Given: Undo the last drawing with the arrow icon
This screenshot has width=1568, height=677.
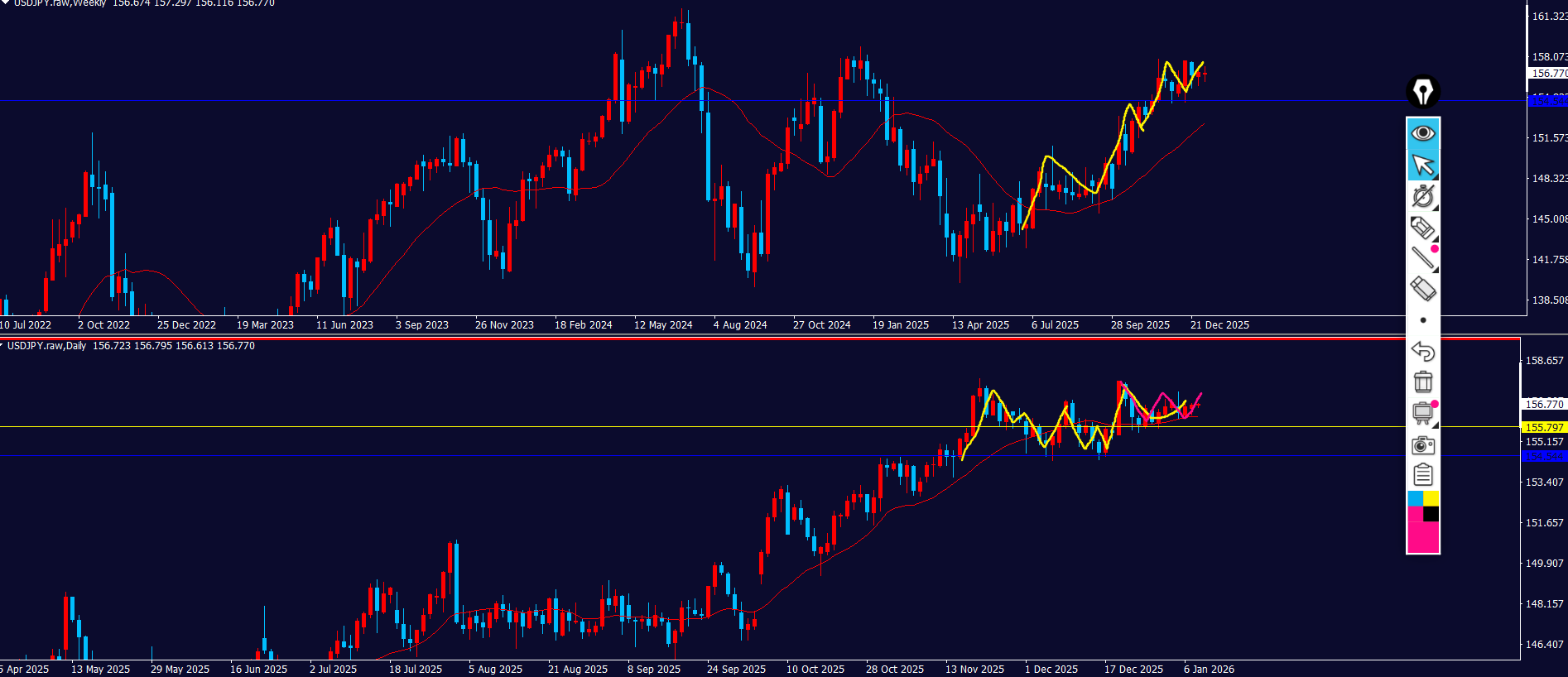Looking at the screenshot, I should (1422, 351).
